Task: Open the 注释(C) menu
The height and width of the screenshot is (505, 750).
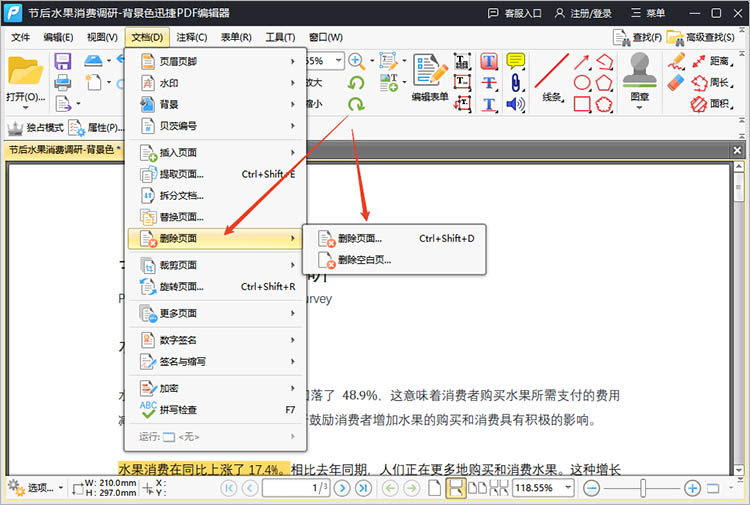Action: [x=192, y=37]
